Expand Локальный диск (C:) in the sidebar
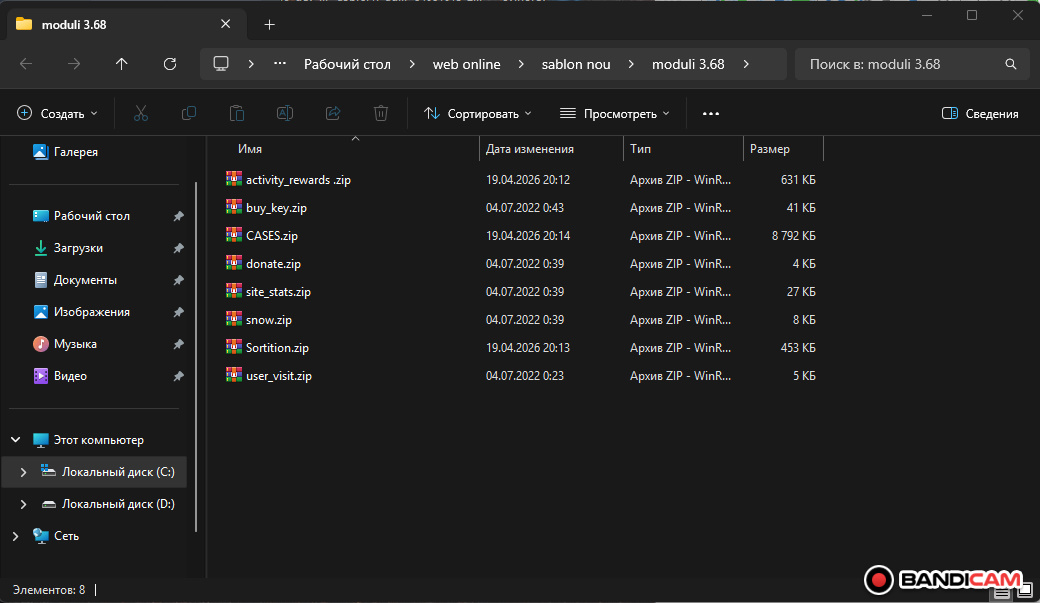 (22, 471)
